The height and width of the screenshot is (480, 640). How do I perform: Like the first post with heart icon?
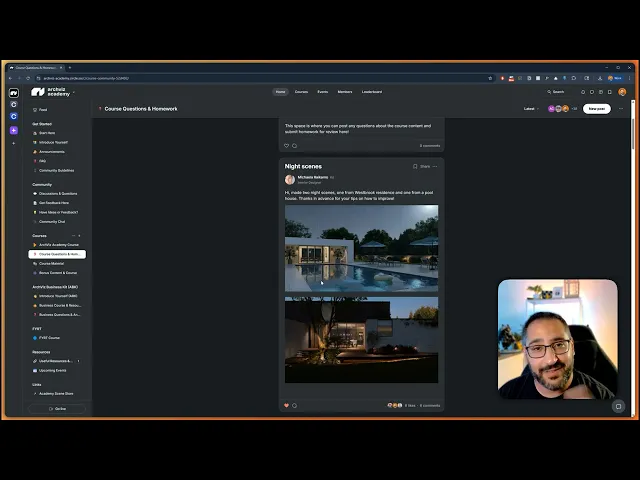coord(286,146)
